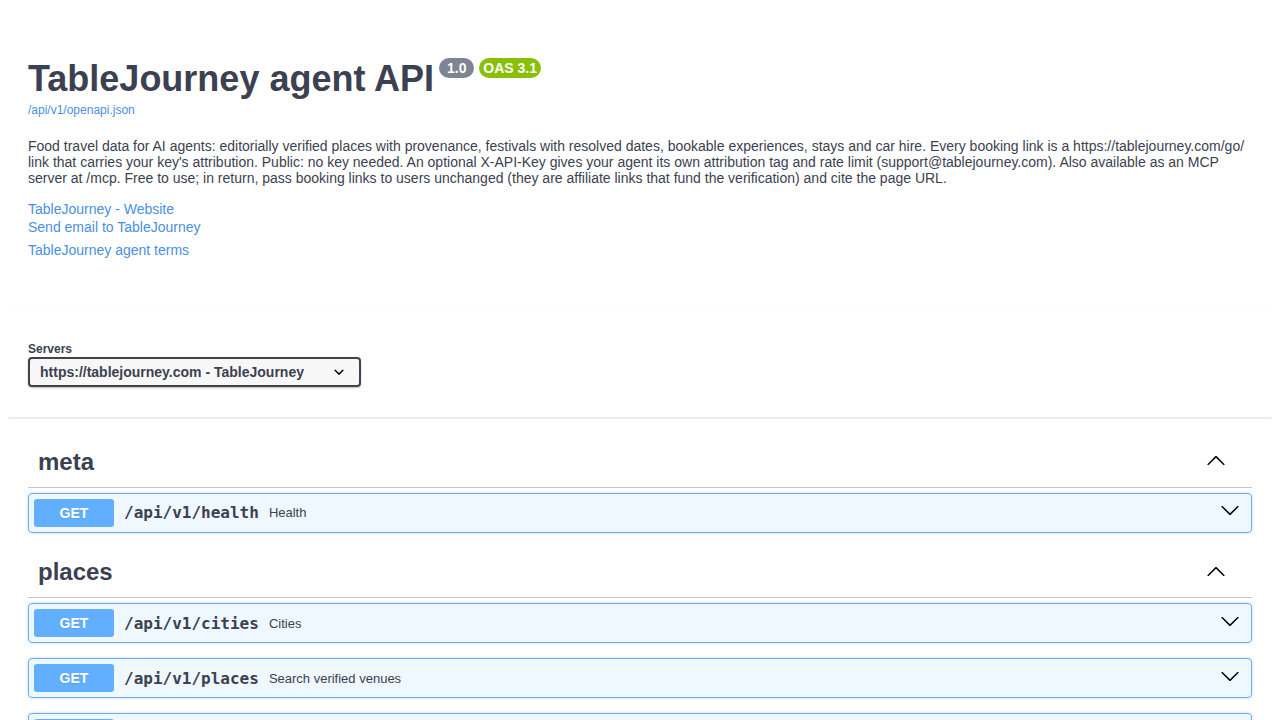Open TableJourney agent terms link
The width and height of the screenshot is (1280, 720).
tap(108, 250)
